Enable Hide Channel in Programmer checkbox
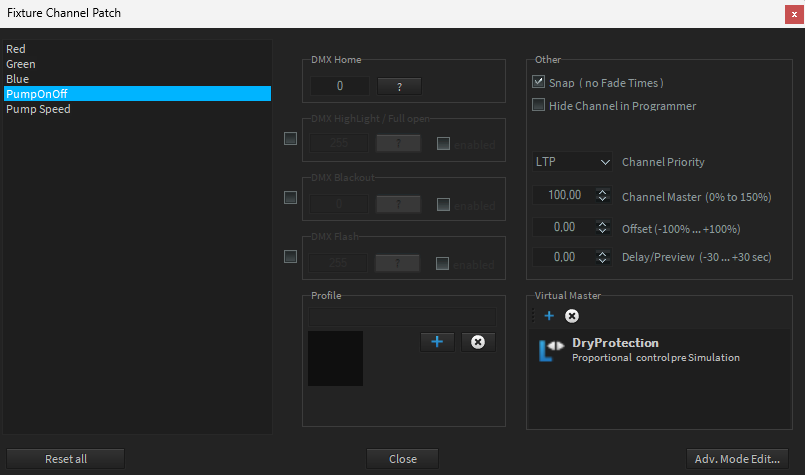 [539, 105]
